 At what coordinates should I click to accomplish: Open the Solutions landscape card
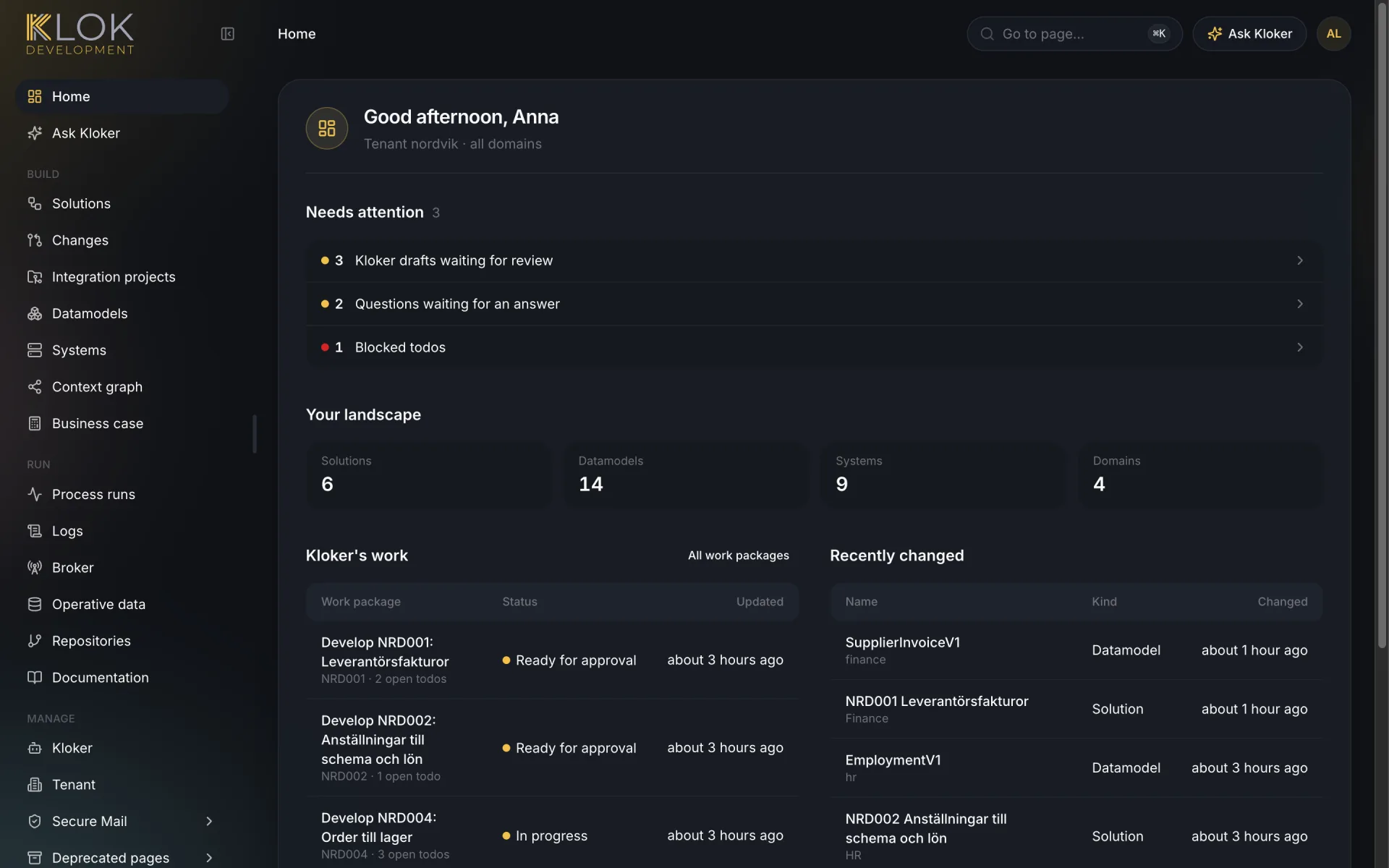pyautogui.click(x=429, y=475)
